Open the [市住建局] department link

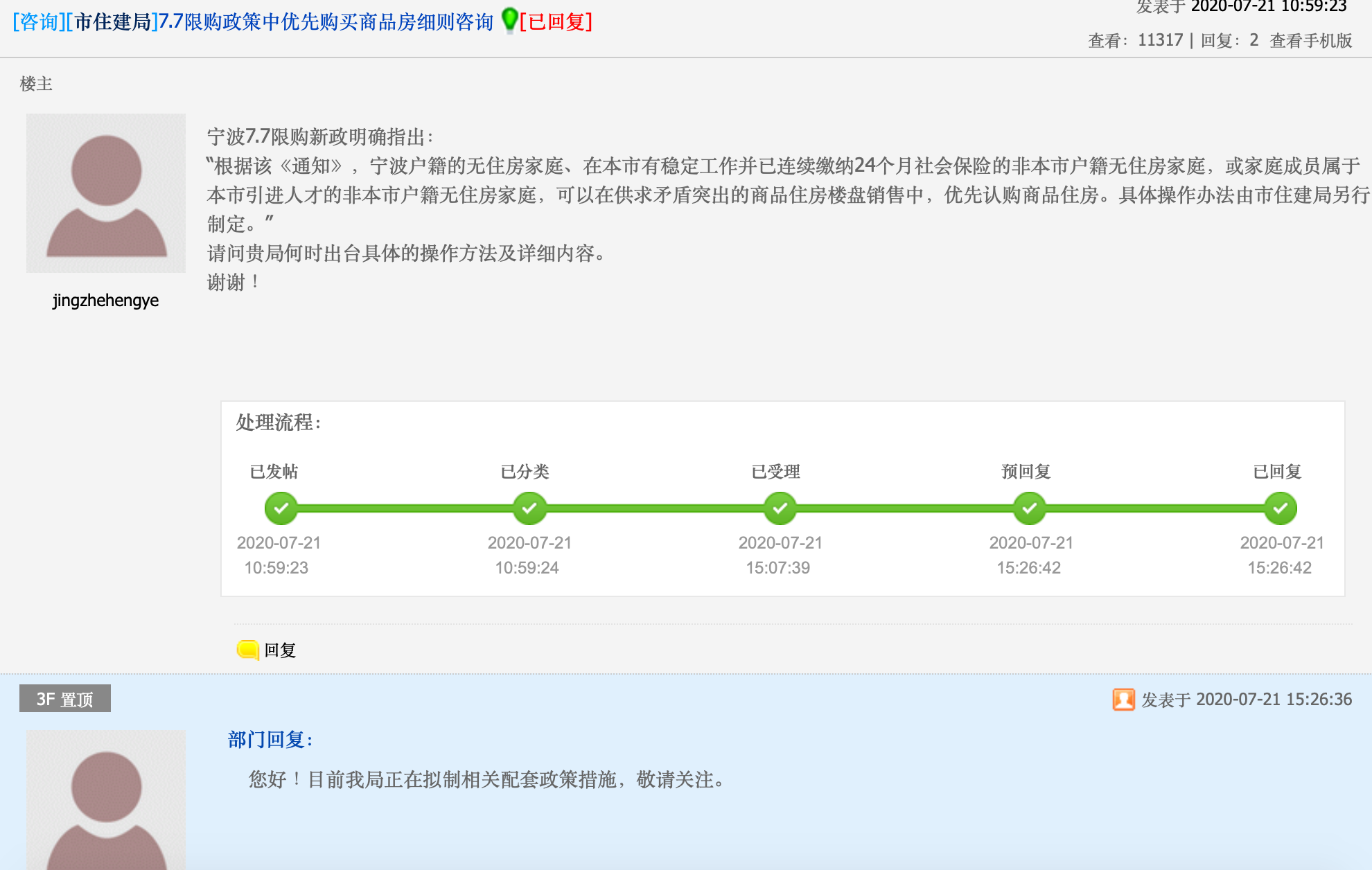[112, 22]
